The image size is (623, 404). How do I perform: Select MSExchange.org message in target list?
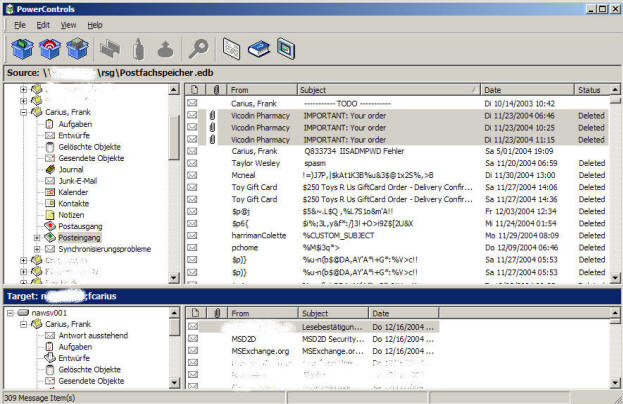coord(312,351)
